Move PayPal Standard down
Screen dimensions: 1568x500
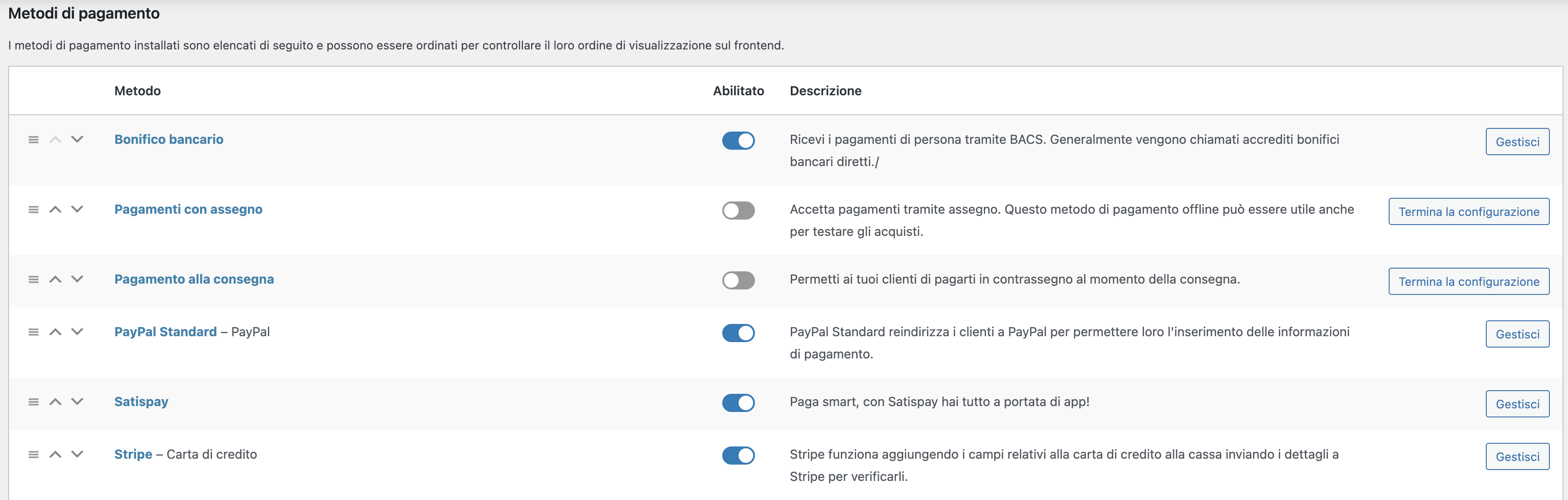coord(77,332)
